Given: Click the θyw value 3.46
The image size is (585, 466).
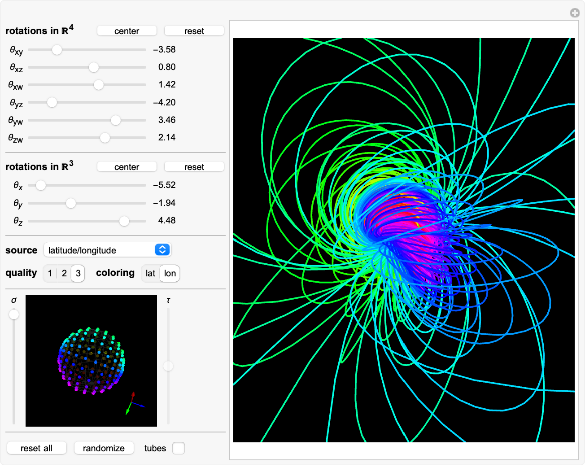Looking at the screenshot, I should (167, 120).
